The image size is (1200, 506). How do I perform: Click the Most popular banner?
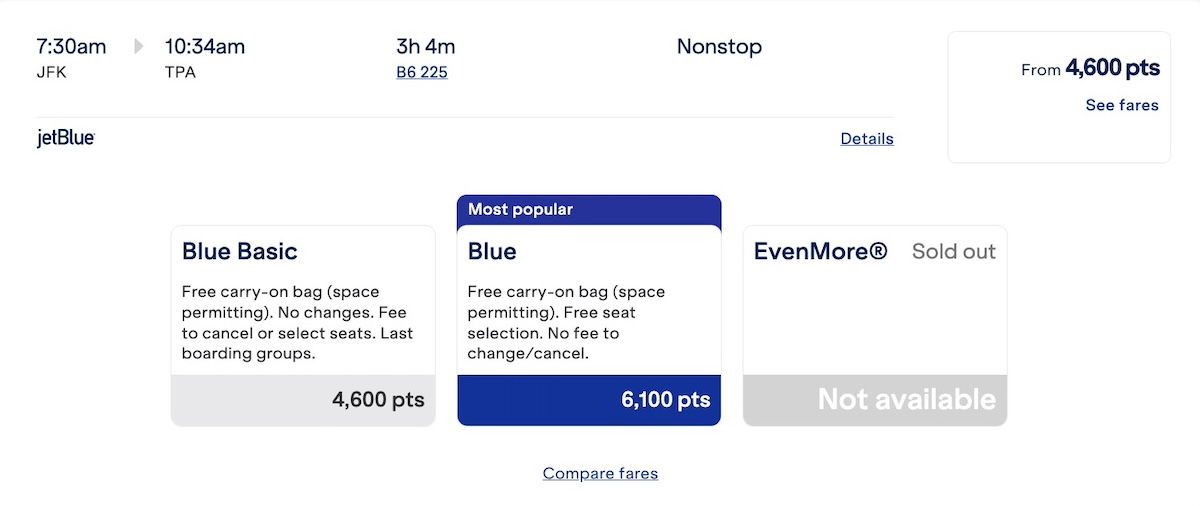tap(589, 210)
